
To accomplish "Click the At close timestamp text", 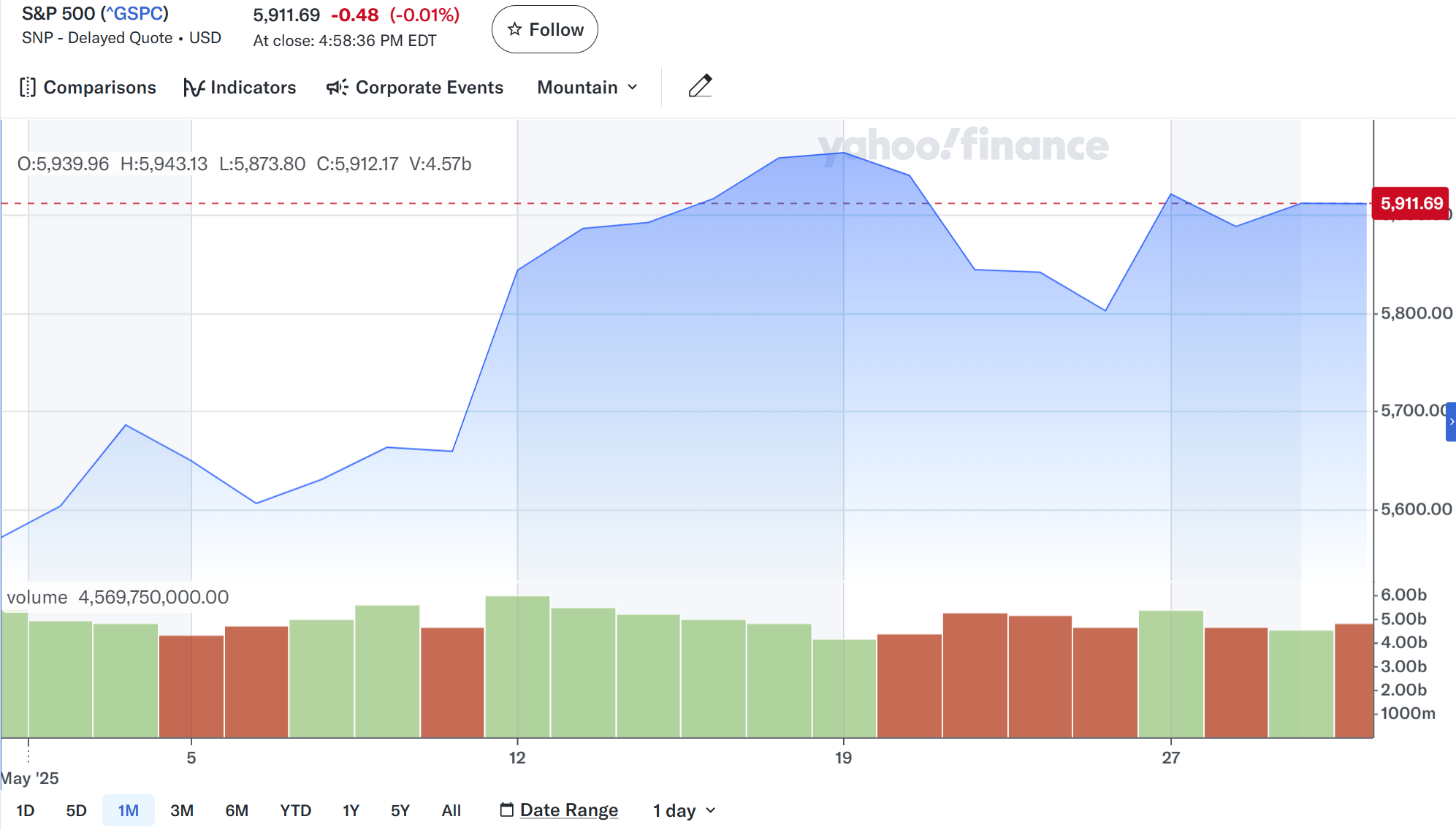I will click(345, 41).
